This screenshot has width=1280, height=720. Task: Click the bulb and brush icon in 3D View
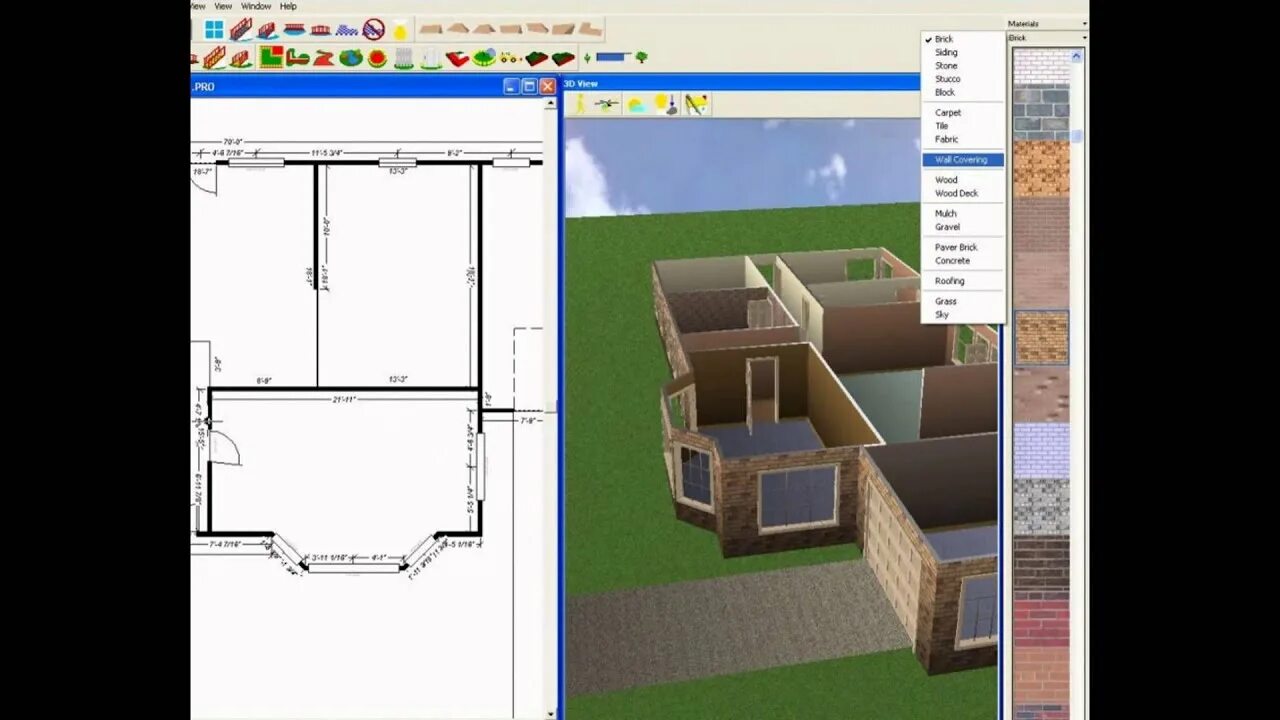(667, 104)
